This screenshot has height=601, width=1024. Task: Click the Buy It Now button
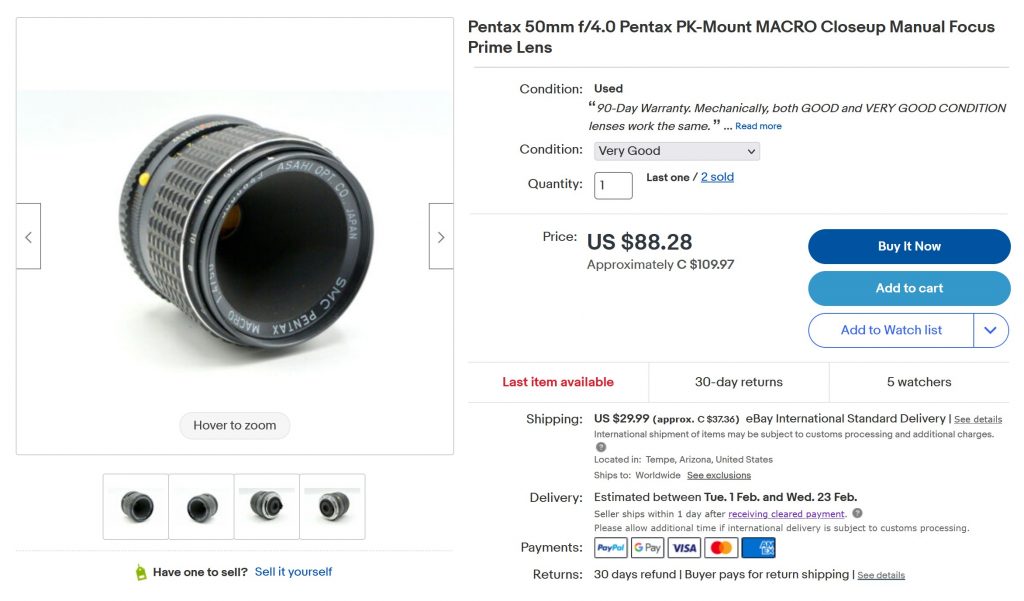[x=909, y=246]
